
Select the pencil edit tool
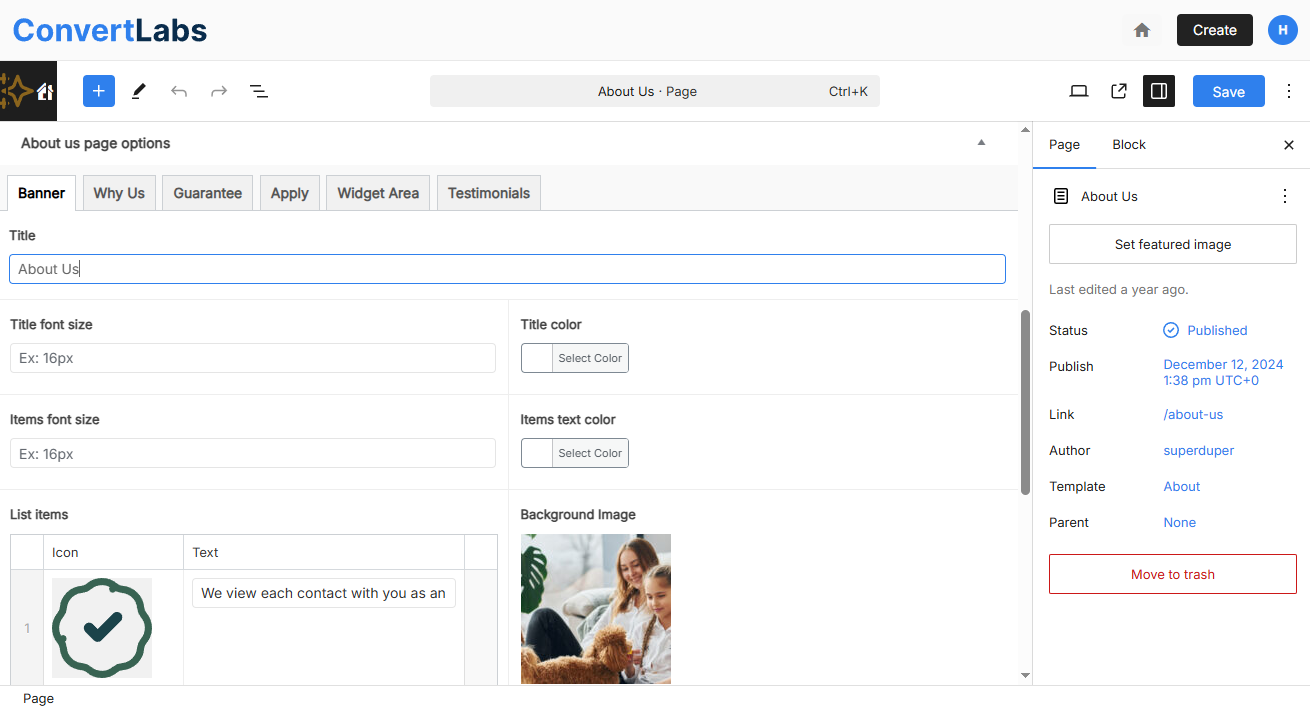[x=139, y=91]
